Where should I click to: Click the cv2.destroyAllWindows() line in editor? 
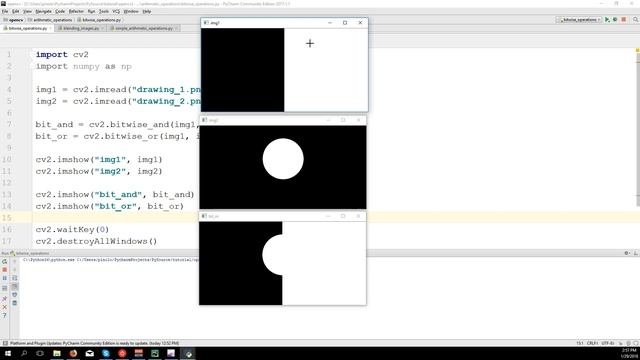96,241
